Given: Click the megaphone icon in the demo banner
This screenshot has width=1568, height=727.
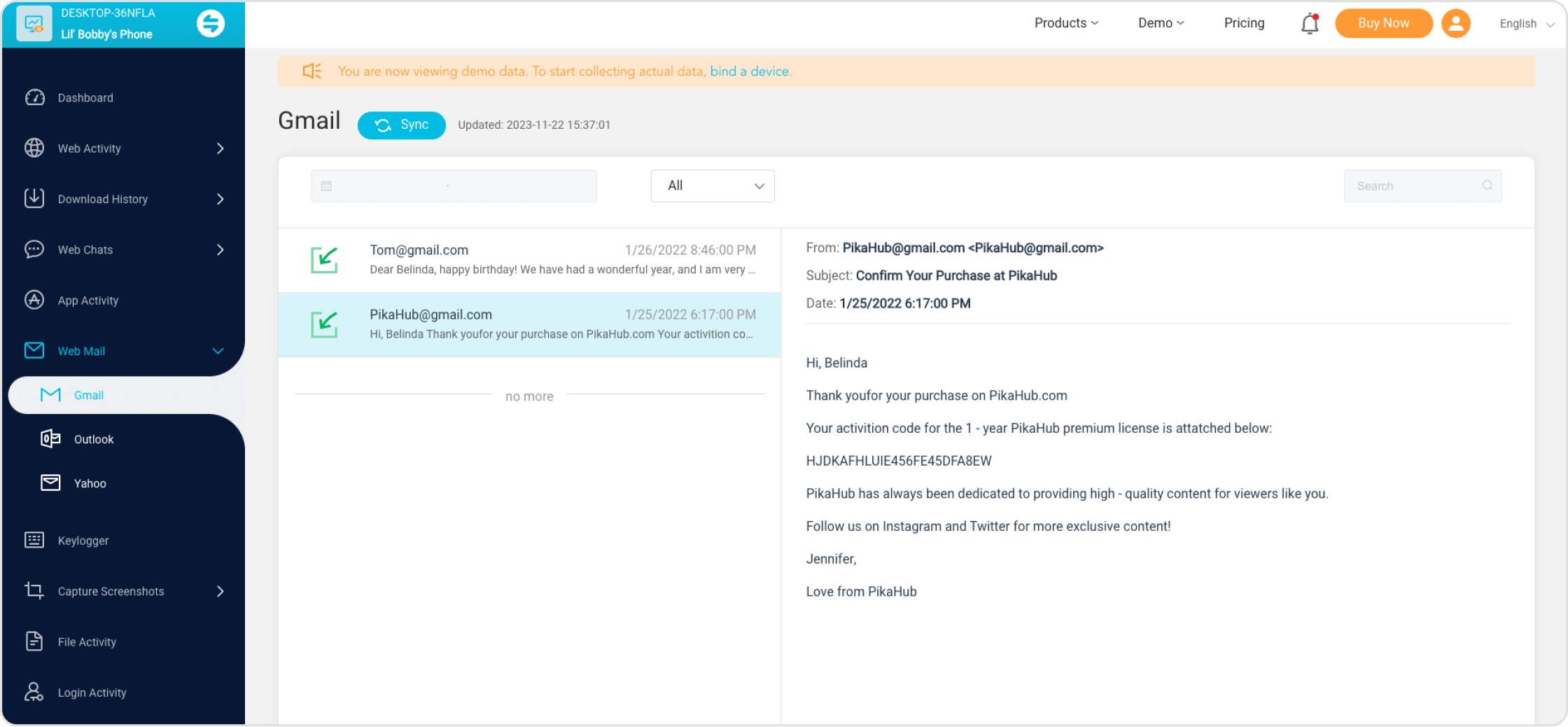Looking at the screenshot, I should [312, 71].
